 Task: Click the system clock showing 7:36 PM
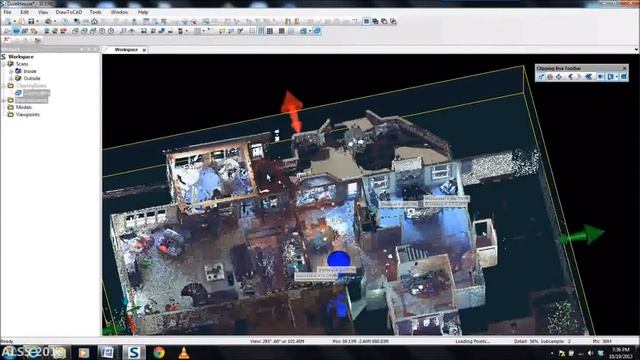(621, 350)
